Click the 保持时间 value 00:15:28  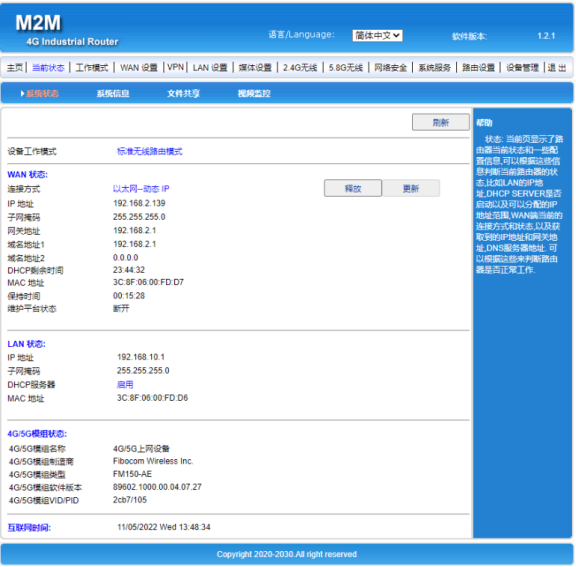[129, 296]
